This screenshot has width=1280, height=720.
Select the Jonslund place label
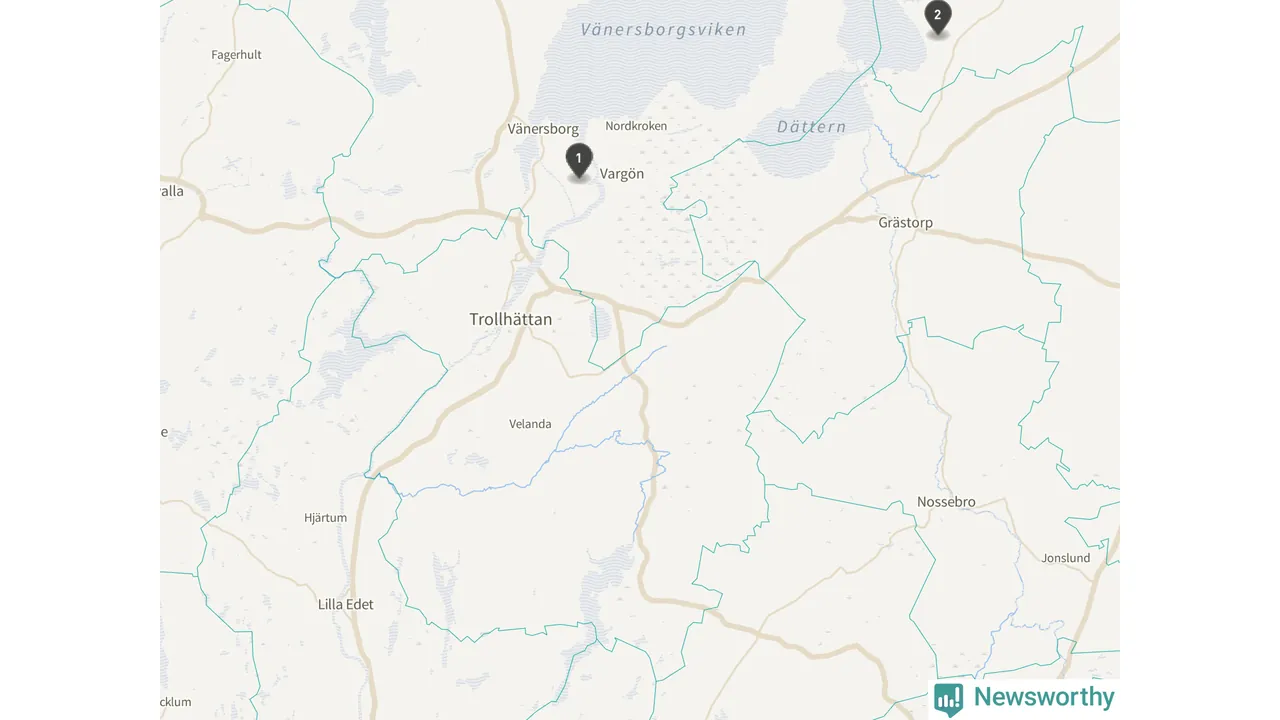pyautogui.click(x=1066, y=558)
